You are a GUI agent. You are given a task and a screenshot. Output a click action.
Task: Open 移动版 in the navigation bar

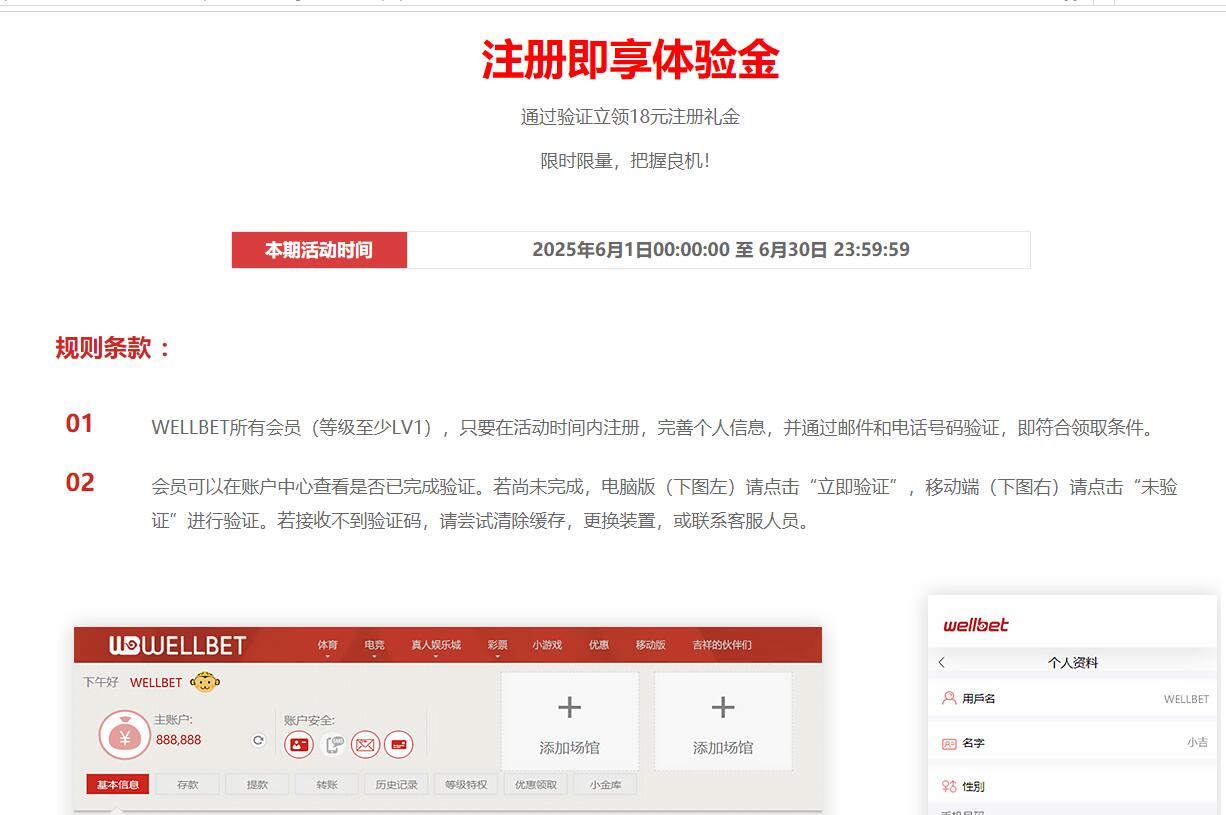click(650, 645)
